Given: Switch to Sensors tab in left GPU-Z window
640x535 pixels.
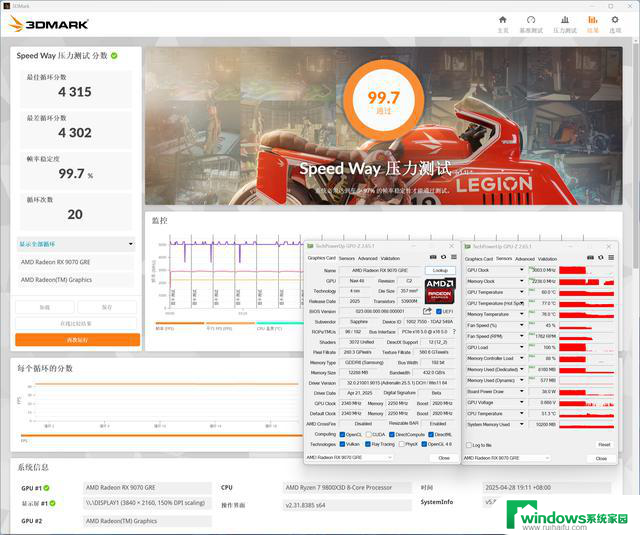Looking at the screenshot, I should pyautogui.click(x=347, y=258).
